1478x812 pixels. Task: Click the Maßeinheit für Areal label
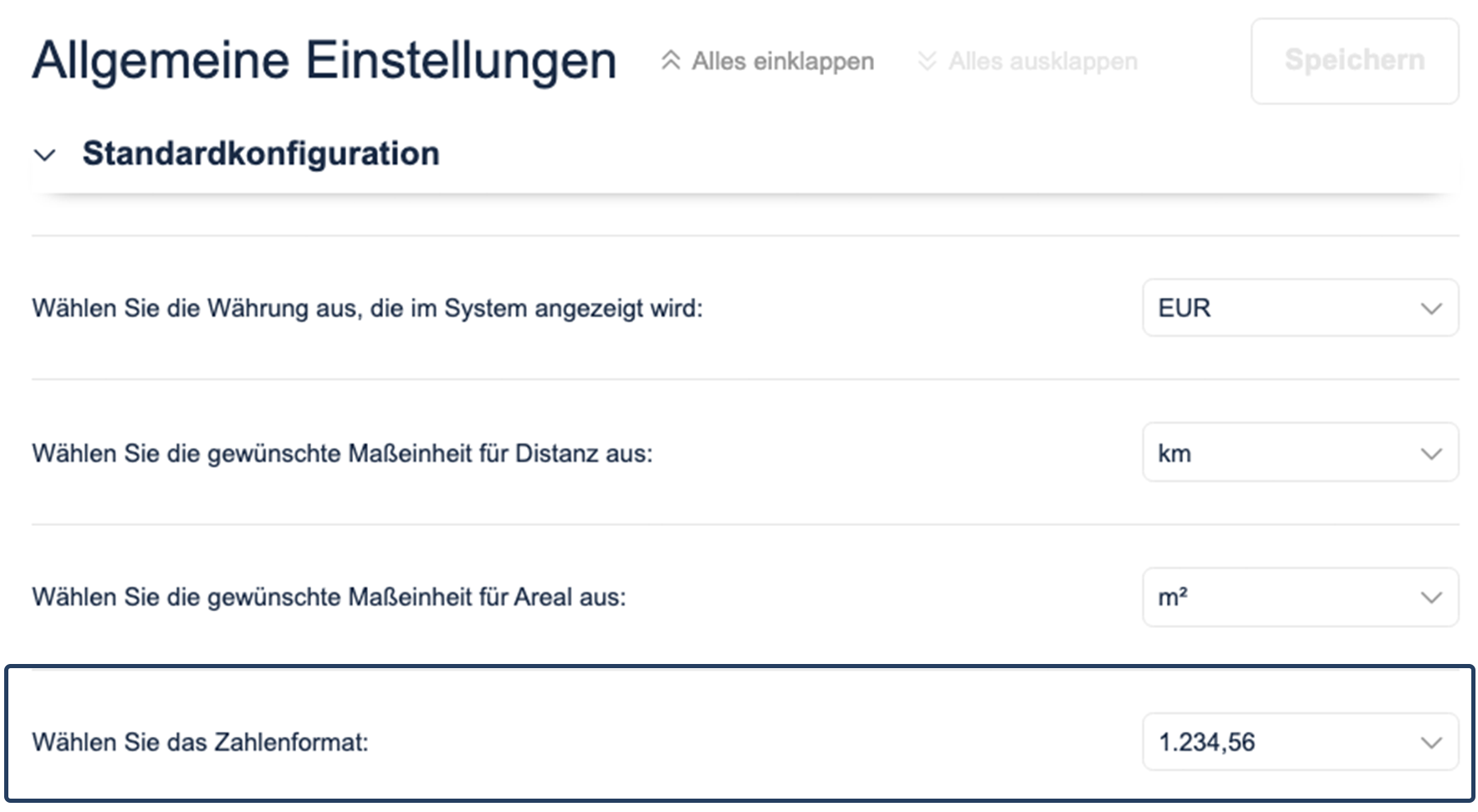click(329, 597)
